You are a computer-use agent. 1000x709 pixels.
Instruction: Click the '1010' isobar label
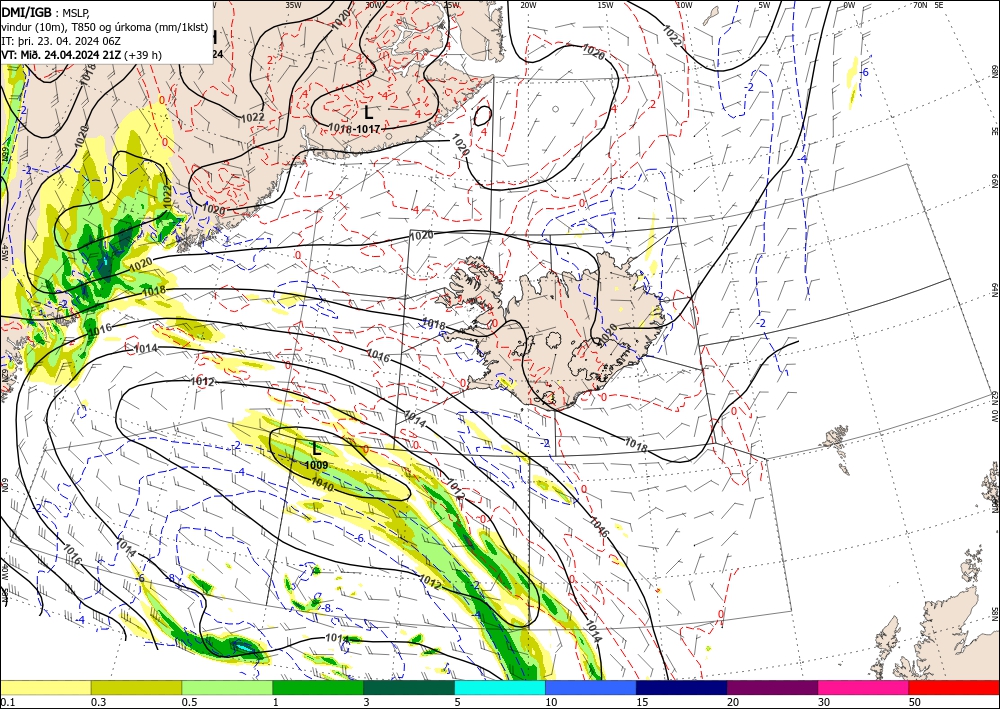coord(323,483)
